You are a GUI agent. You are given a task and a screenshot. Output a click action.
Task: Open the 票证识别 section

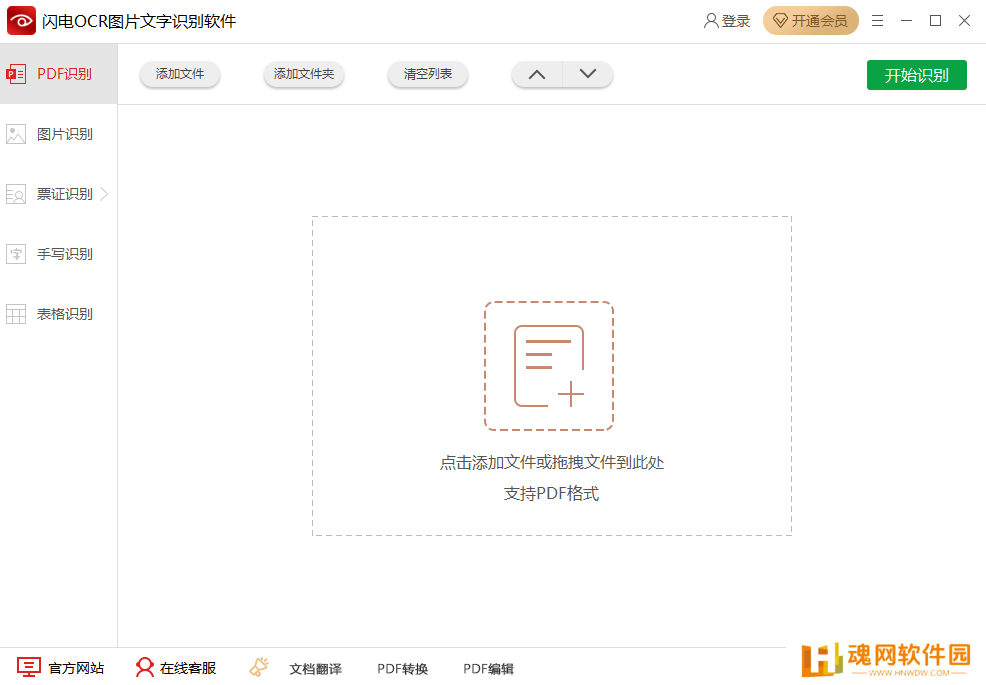pos(58,194)
